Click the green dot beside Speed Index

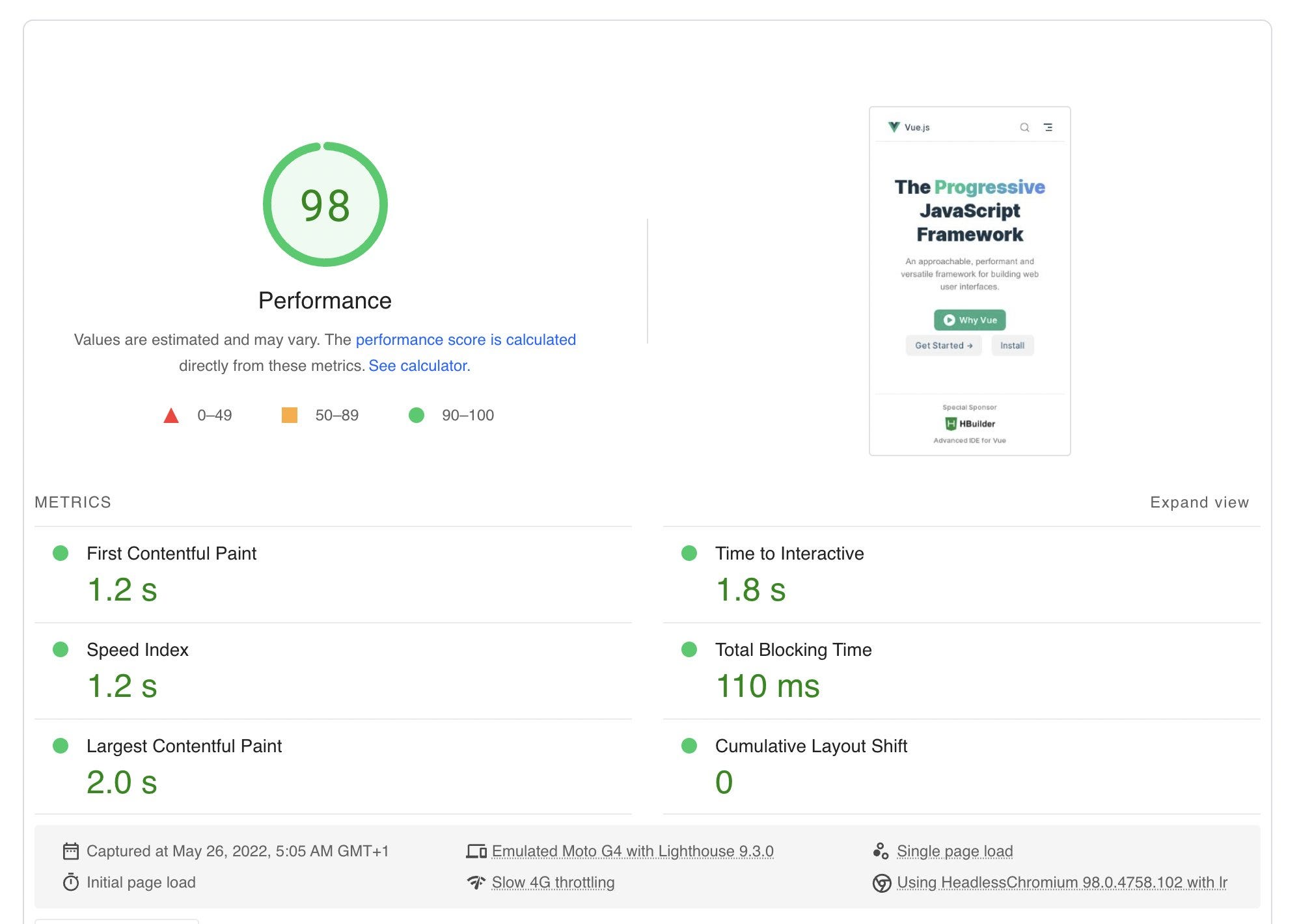61,649
